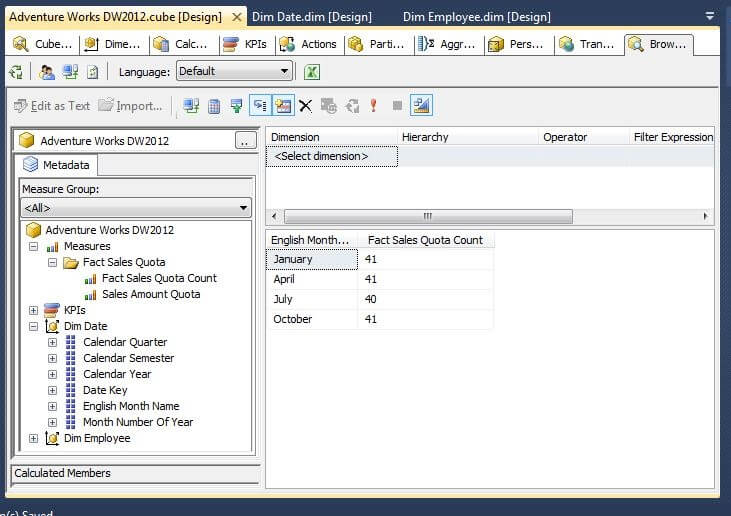Open the Language dropdown
Screen dimensions: 731x516
pyautogui.click(x=234, y=71)
